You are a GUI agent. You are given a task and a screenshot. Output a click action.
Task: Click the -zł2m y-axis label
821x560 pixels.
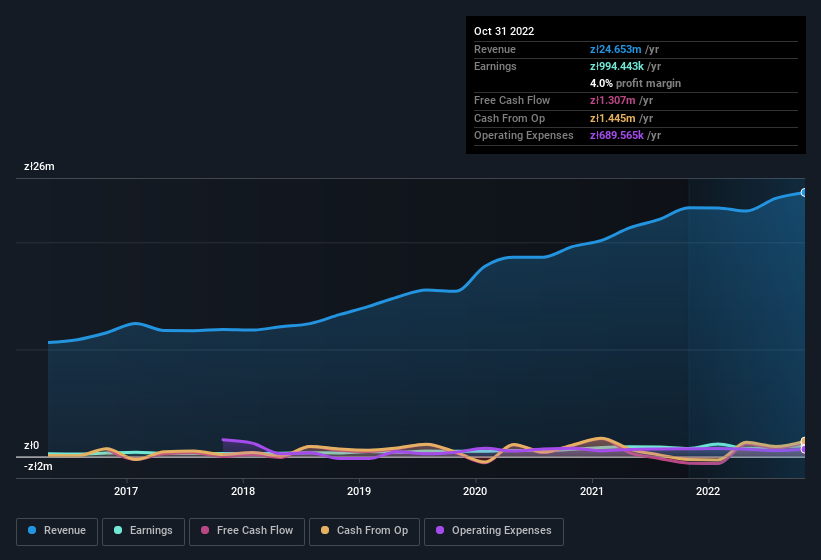[x=38, y=466]
